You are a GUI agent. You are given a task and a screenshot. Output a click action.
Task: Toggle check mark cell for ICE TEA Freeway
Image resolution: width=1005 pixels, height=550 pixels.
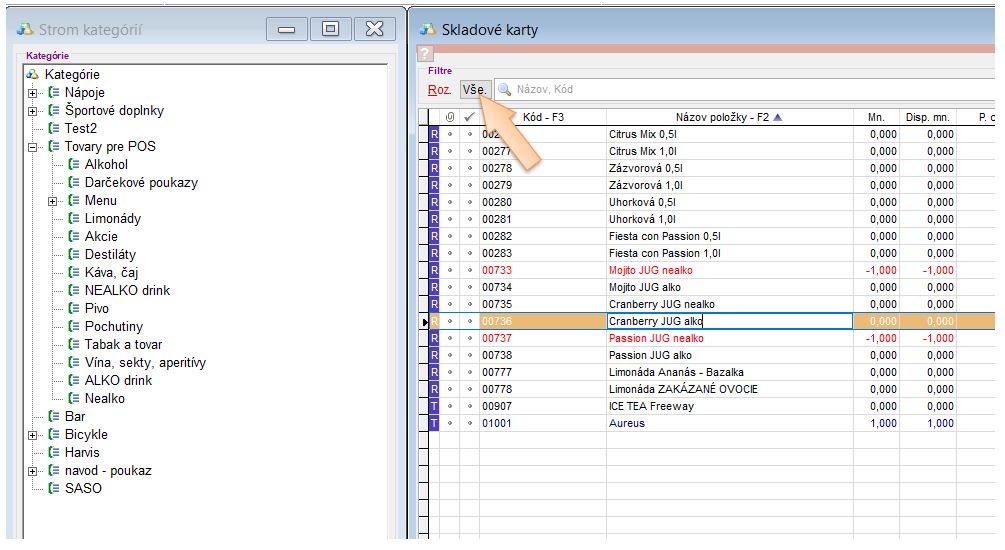tap(469, 406)
